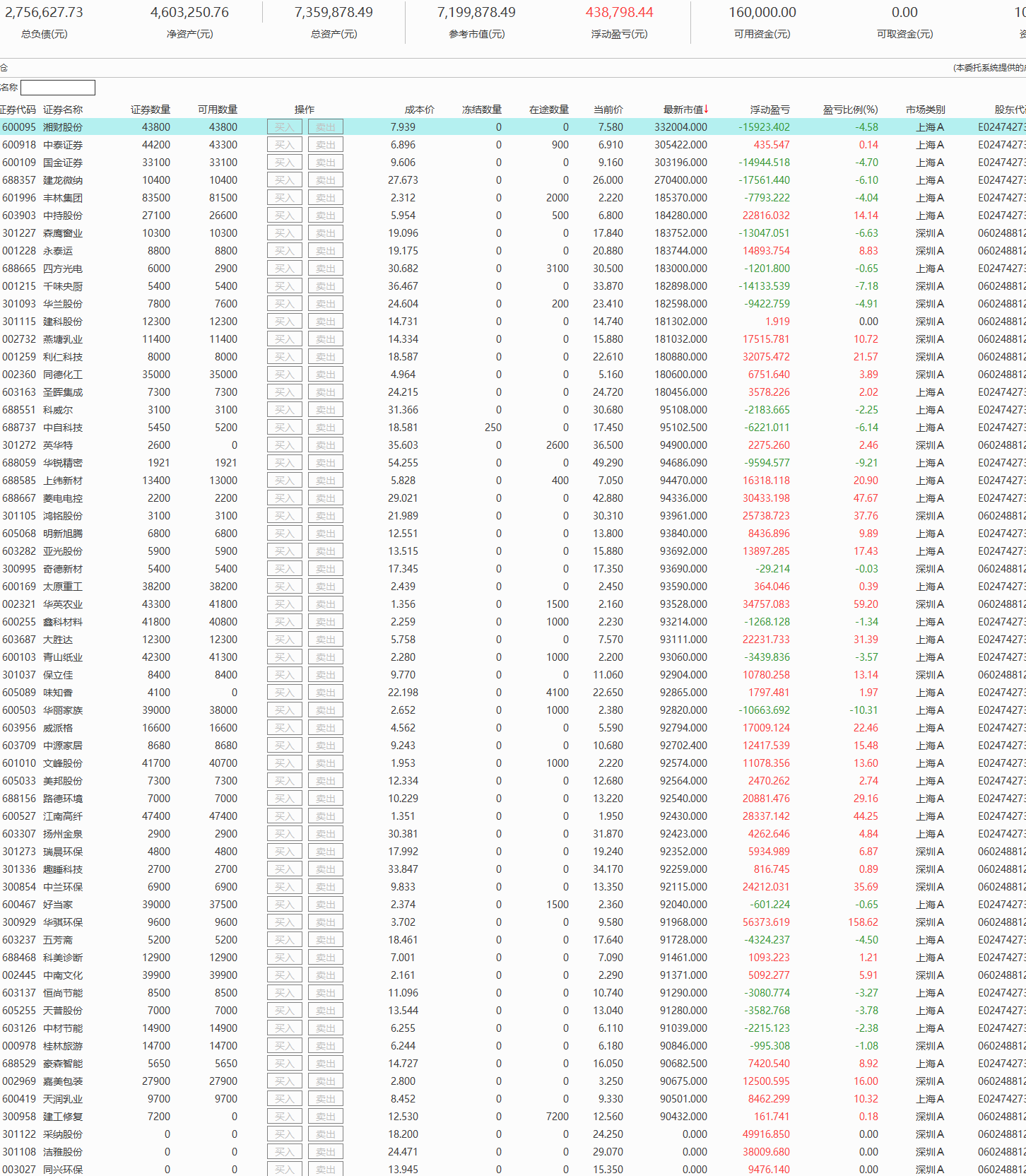Select the 上纬新材 stock name
This screenshot has height=1176, width=1026.
pyautogui.click(x=63, y=481)
